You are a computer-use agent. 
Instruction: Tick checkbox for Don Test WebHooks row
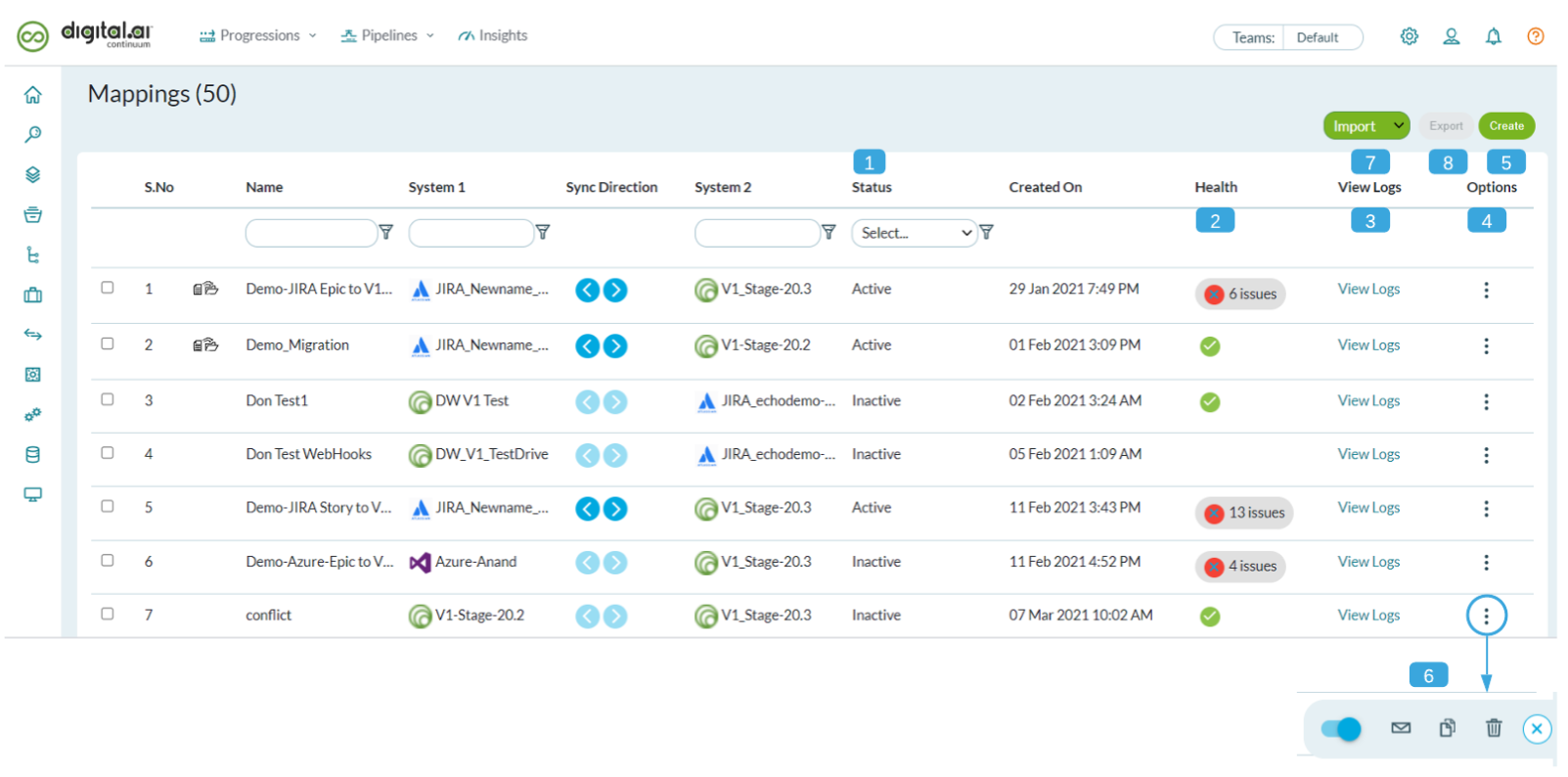pyautogui.click(x=108, y=453)
